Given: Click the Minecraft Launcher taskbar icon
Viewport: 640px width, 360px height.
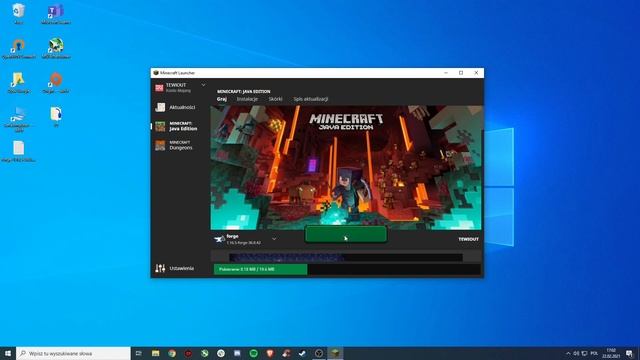Looking at the screenshot, I should click(335, 353).
